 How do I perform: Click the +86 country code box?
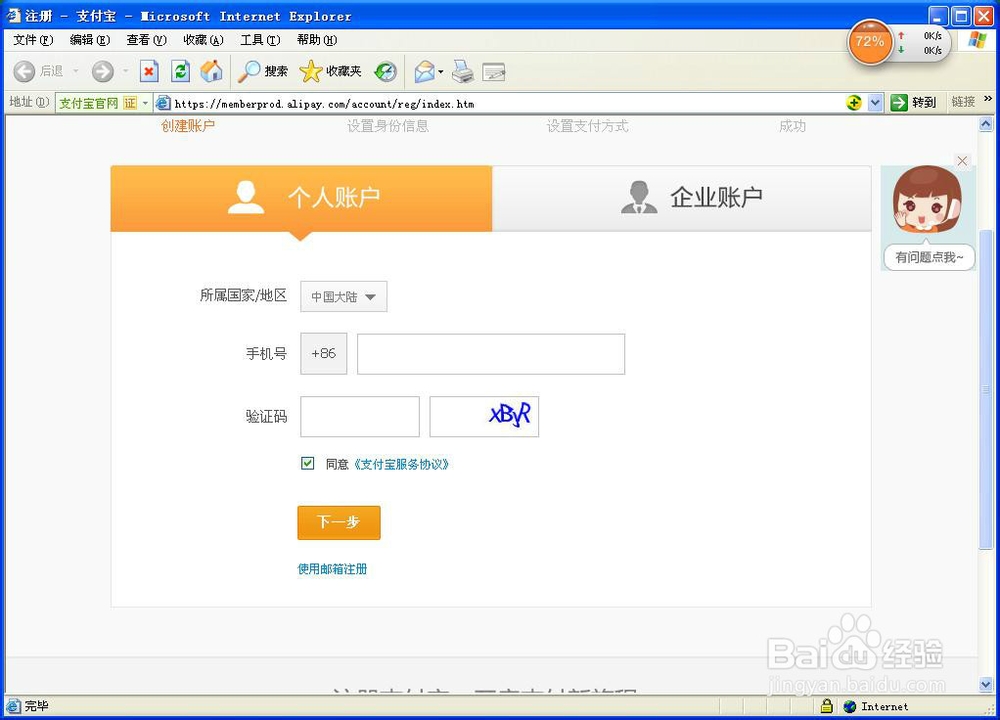(x=324, y=353)
